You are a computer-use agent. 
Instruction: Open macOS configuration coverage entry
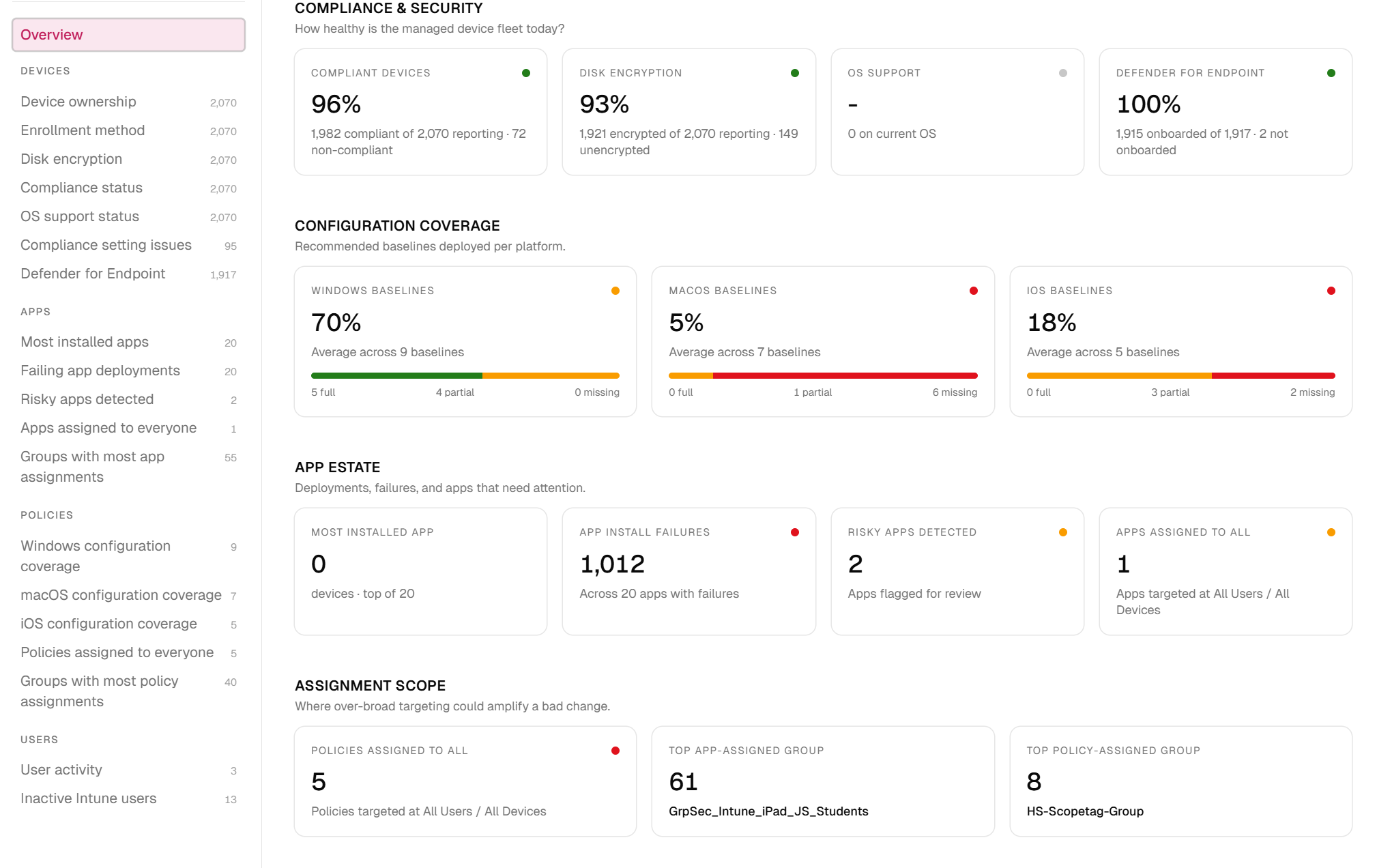[x=128, y=595]
